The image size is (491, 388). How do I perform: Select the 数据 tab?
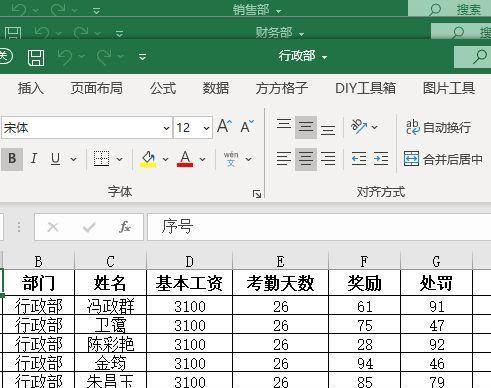coord(216,88)
